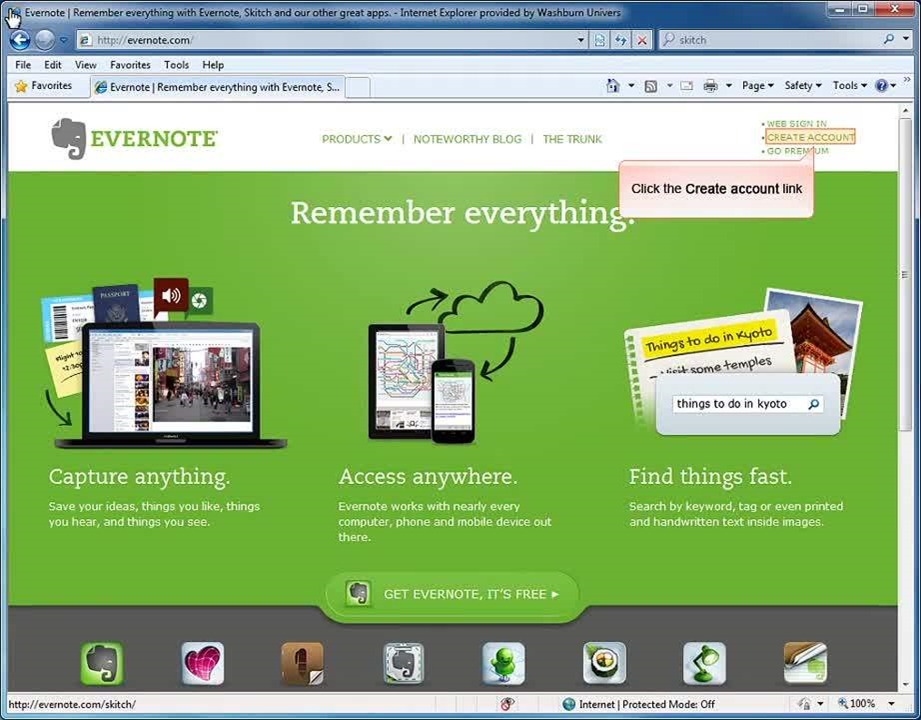Click GET EVERNOTE, IT'S FREE button
Viewport: 921px width, 720px height.
point(452,594)
